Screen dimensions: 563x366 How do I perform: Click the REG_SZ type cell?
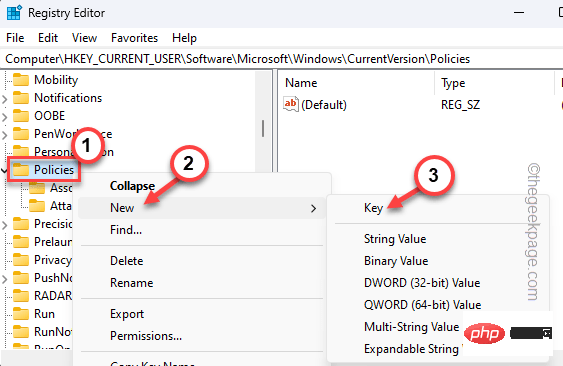460,105
